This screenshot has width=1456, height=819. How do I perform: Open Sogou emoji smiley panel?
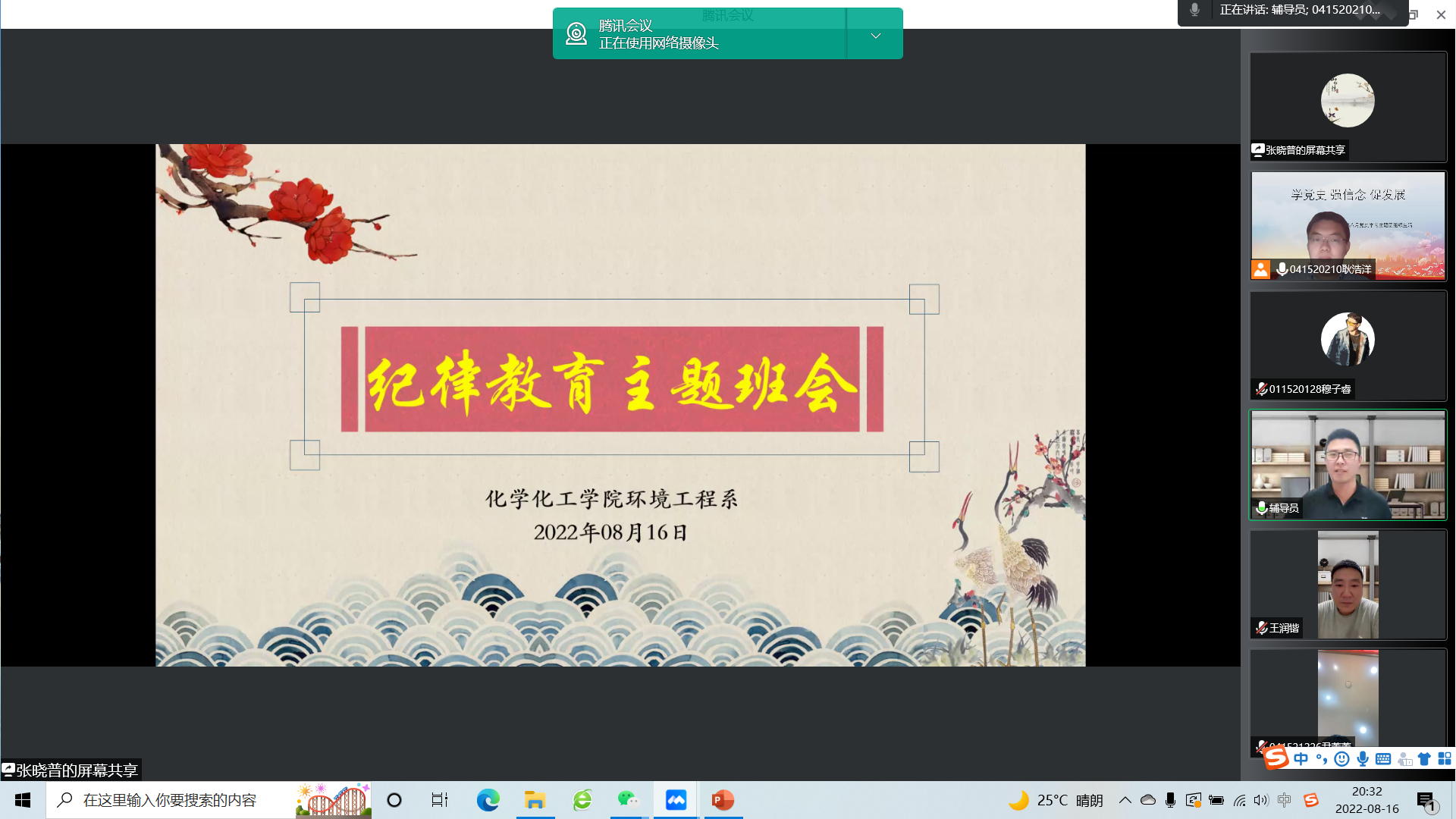[x=1341, y=759]
